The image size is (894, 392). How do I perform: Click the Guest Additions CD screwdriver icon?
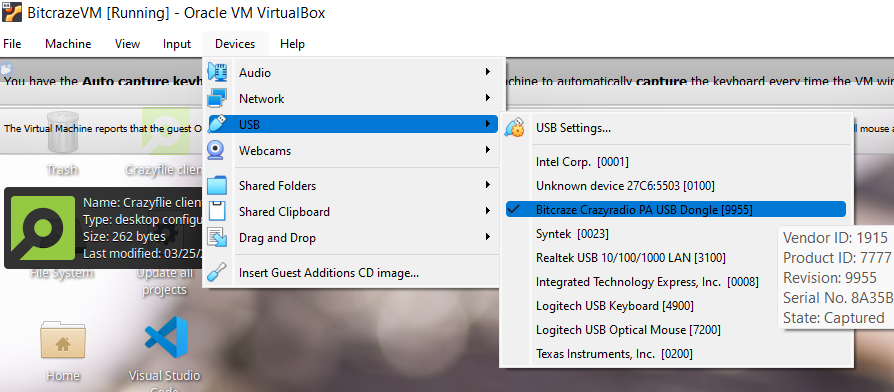[x=216, y=272]
